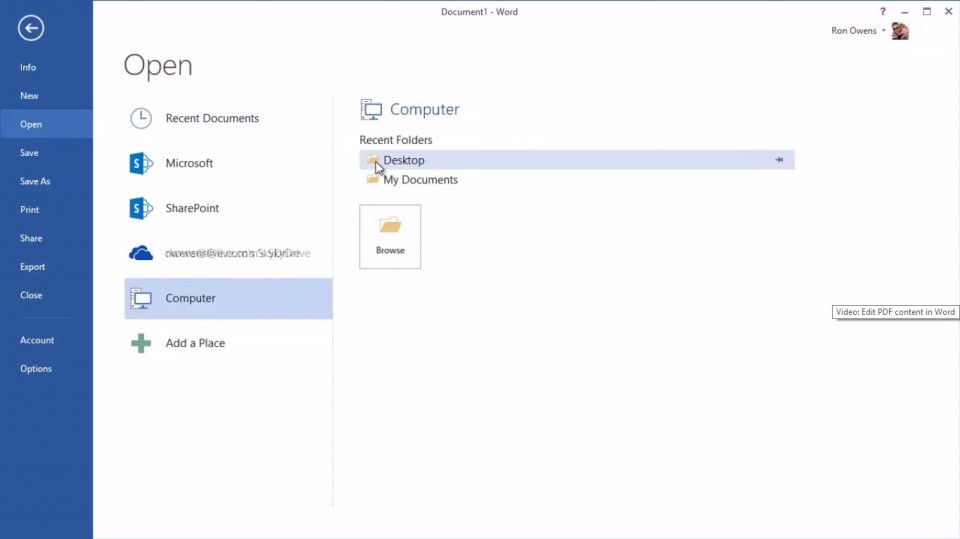Select the Recent Documents clock icon

pyautogui.click(x=141, y=118)
